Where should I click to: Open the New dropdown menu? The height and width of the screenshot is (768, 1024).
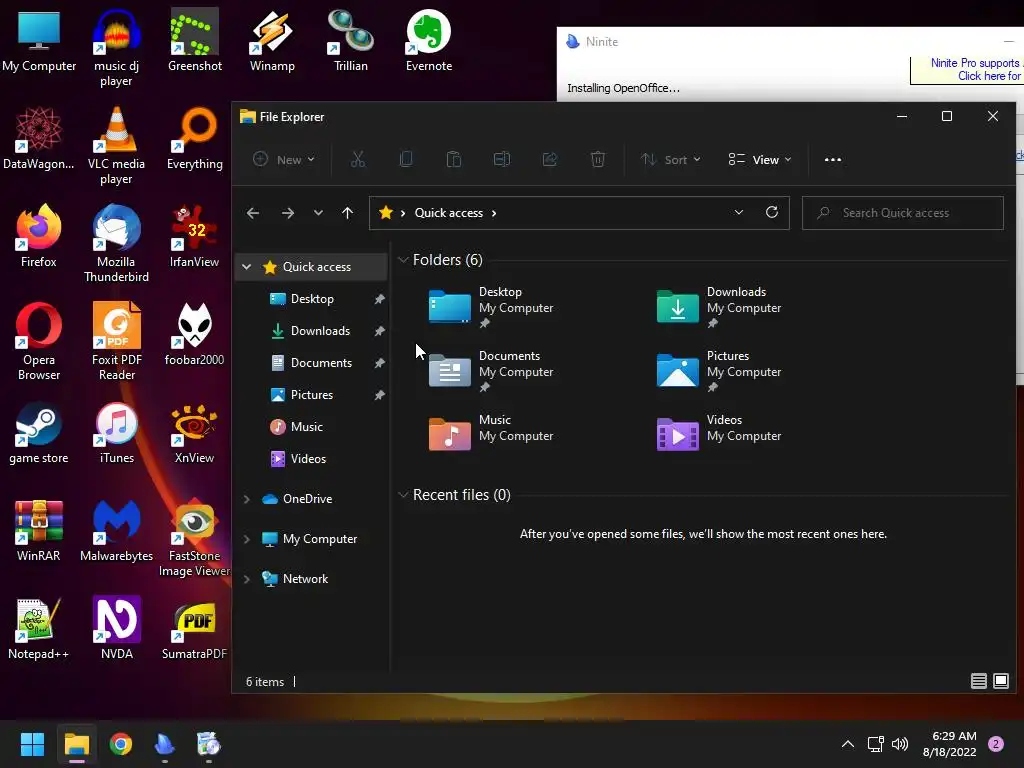pos(284,159)
